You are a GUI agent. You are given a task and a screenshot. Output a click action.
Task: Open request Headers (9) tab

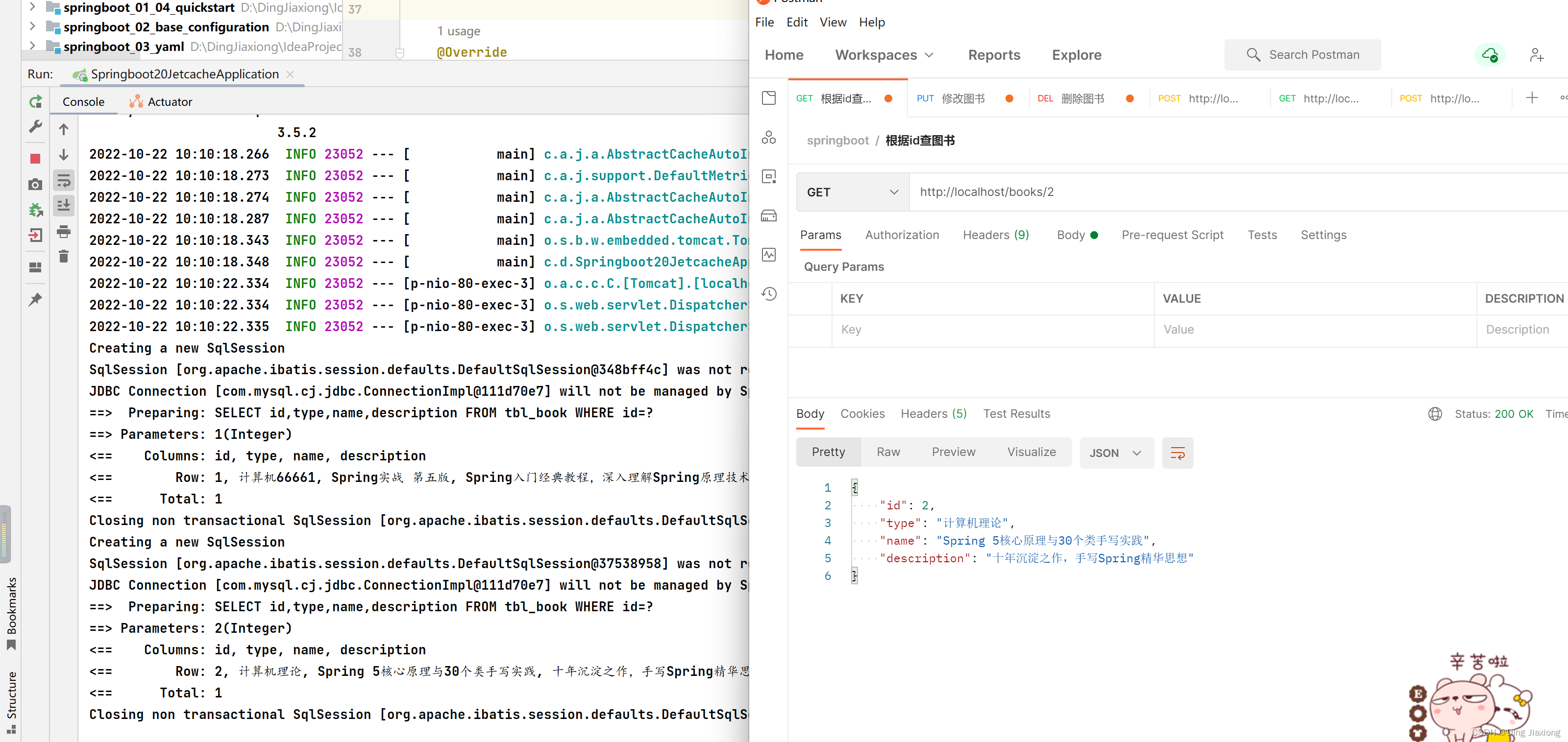[995, 236]
